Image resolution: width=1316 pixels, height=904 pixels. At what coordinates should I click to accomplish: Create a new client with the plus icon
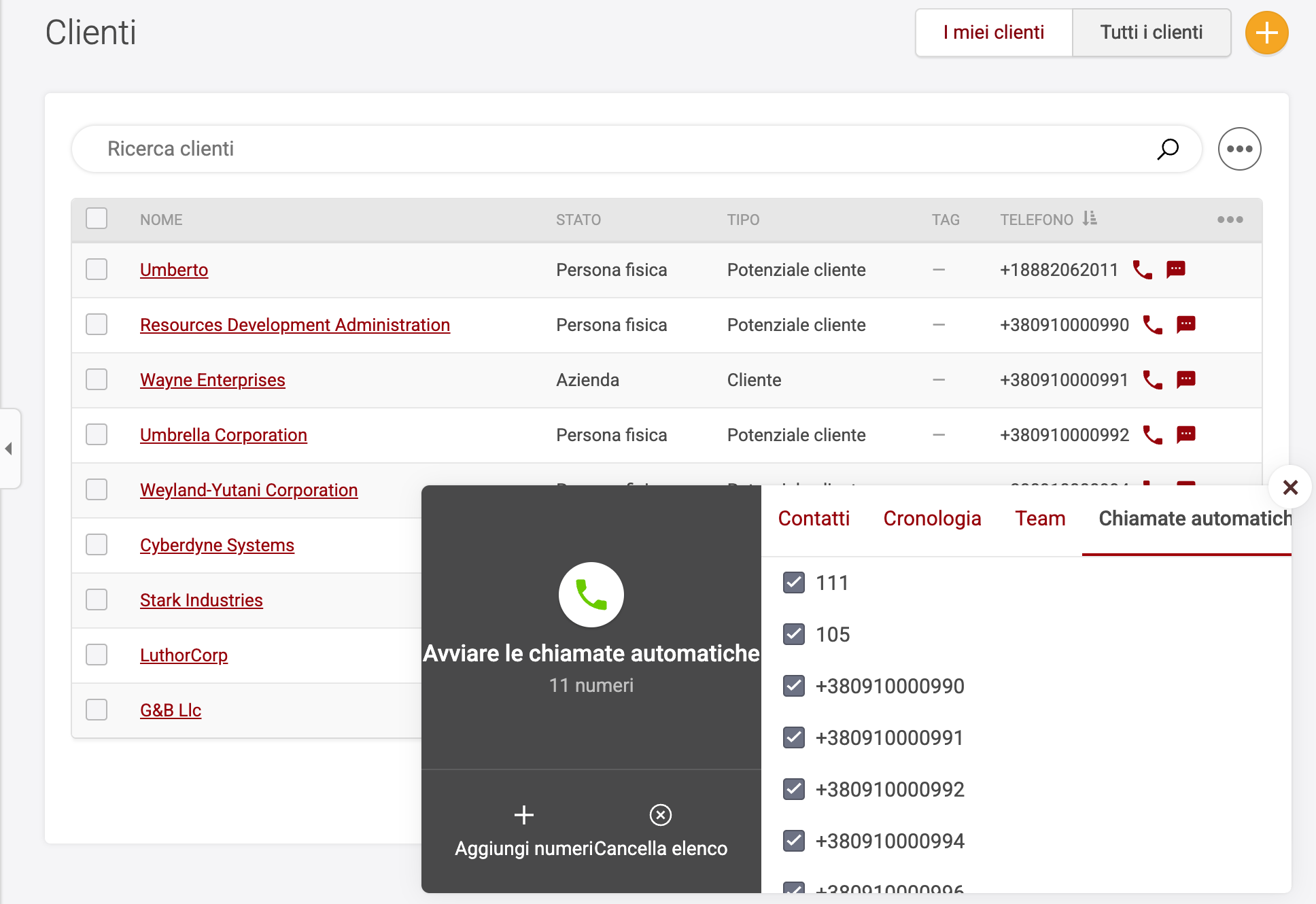[1266, 32]
